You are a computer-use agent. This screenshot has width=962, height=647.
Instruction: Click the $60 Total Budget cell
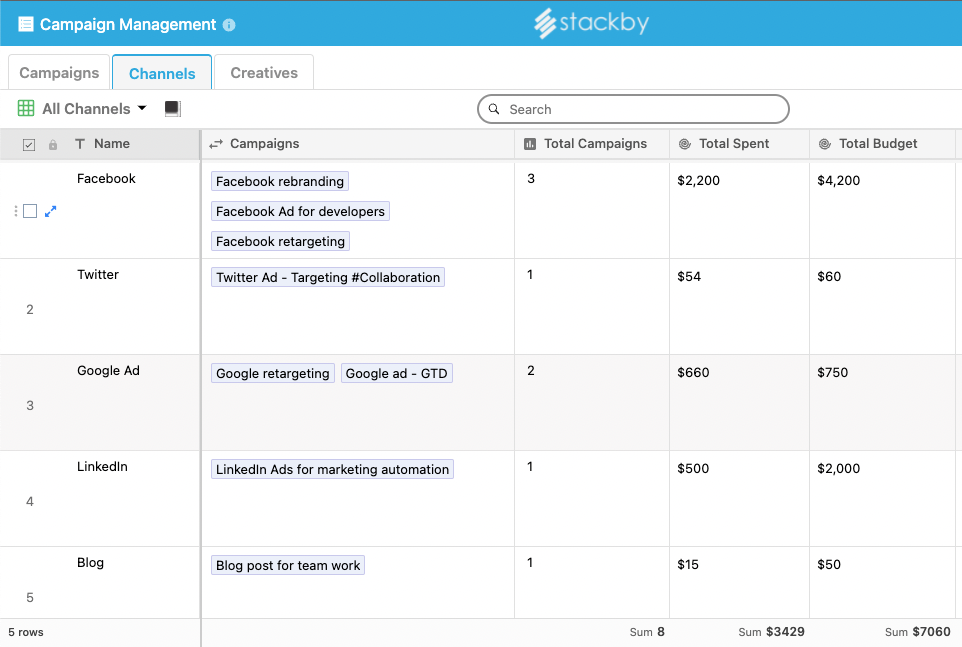pyautogui.click(x=882, y=307)
